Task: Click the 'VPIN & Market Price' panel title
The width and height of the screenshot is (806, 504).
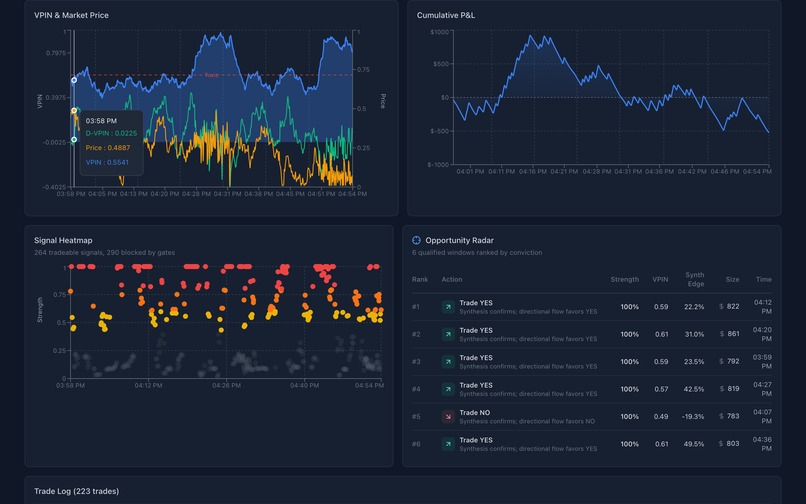Action: (71, 15)
